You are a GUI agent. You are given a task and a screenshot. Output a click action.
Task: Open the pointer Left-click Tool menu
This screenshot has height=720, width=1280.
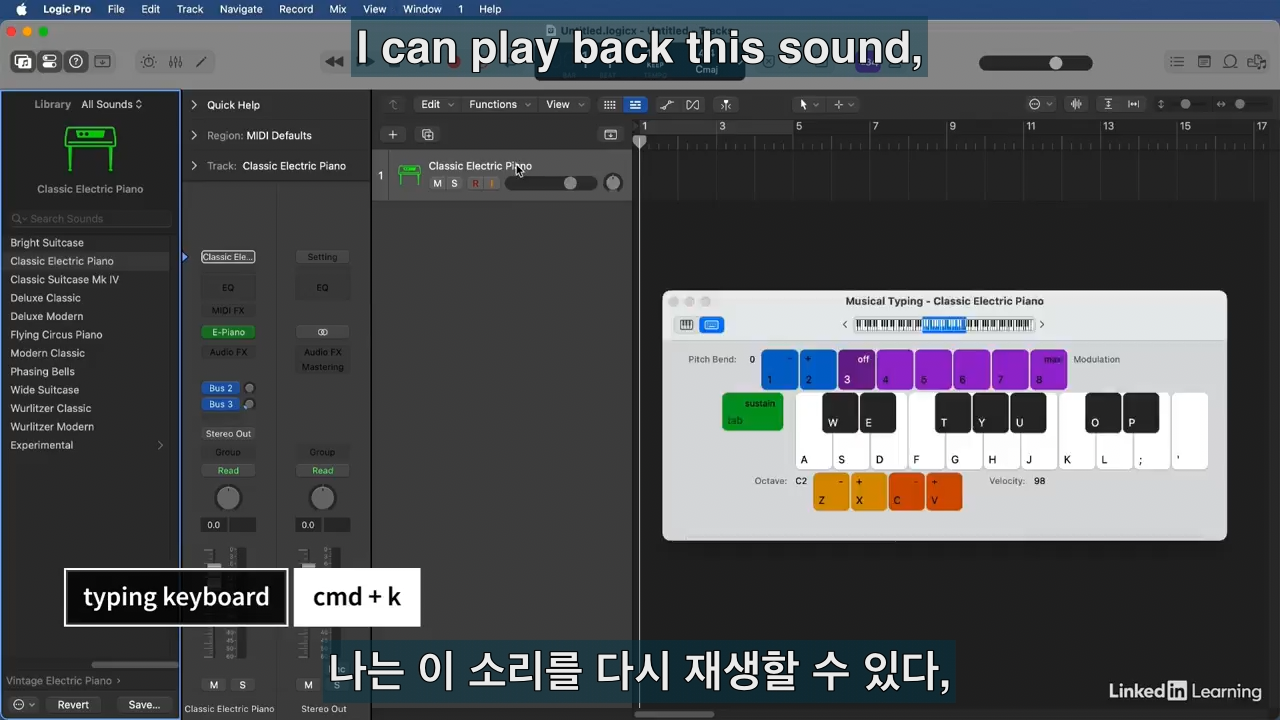[x=808, y=104]
